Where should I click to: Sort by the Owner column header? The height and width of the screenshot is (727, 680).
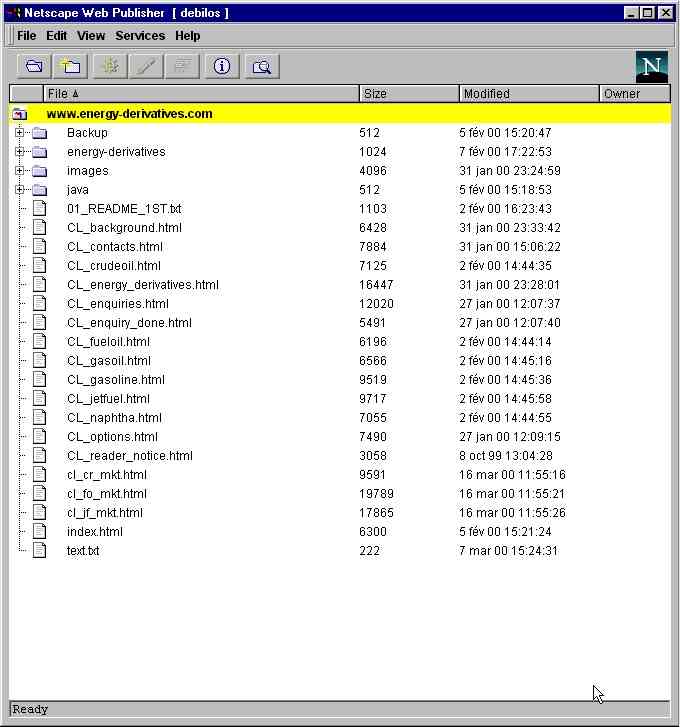coord(635,94)
